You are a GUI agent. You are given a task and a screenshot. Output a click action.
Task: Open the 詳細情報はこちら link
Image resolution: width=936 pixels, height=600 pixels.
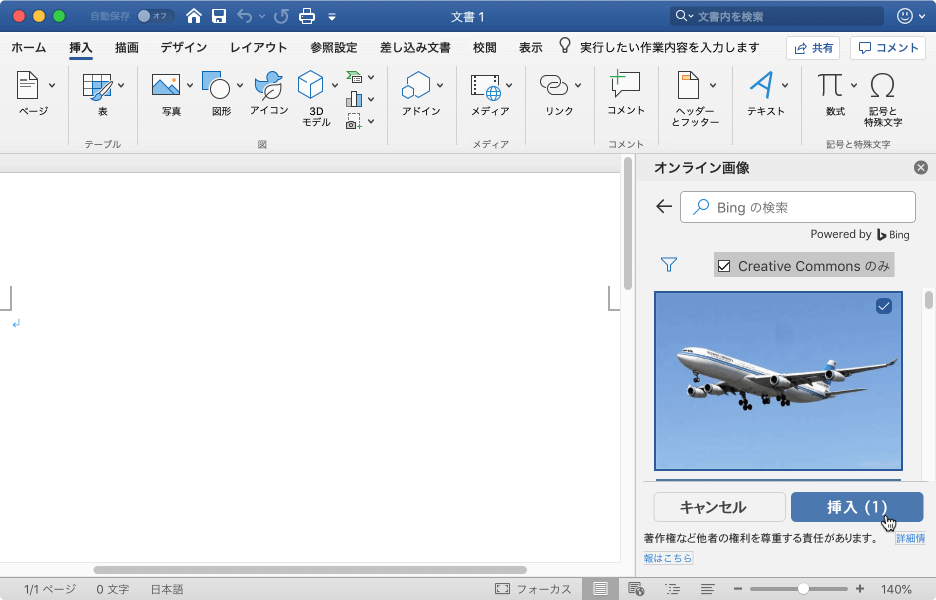point(910,539)
